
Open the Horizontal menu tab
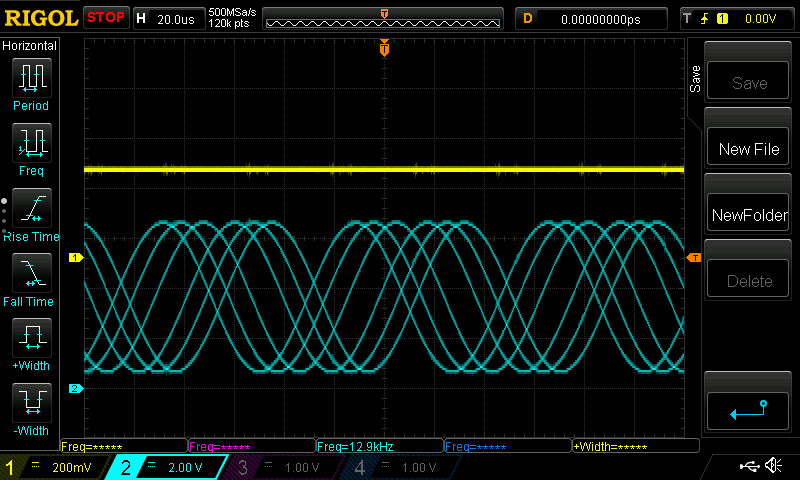pyautogui.click(x=30, y=46)
